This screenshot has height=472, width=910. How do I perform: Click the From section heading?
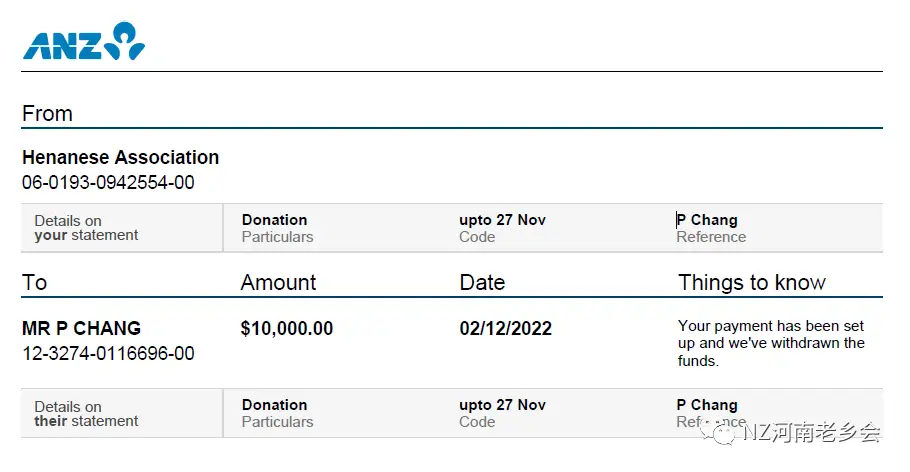pyautogui.click(x=47, y=113)
